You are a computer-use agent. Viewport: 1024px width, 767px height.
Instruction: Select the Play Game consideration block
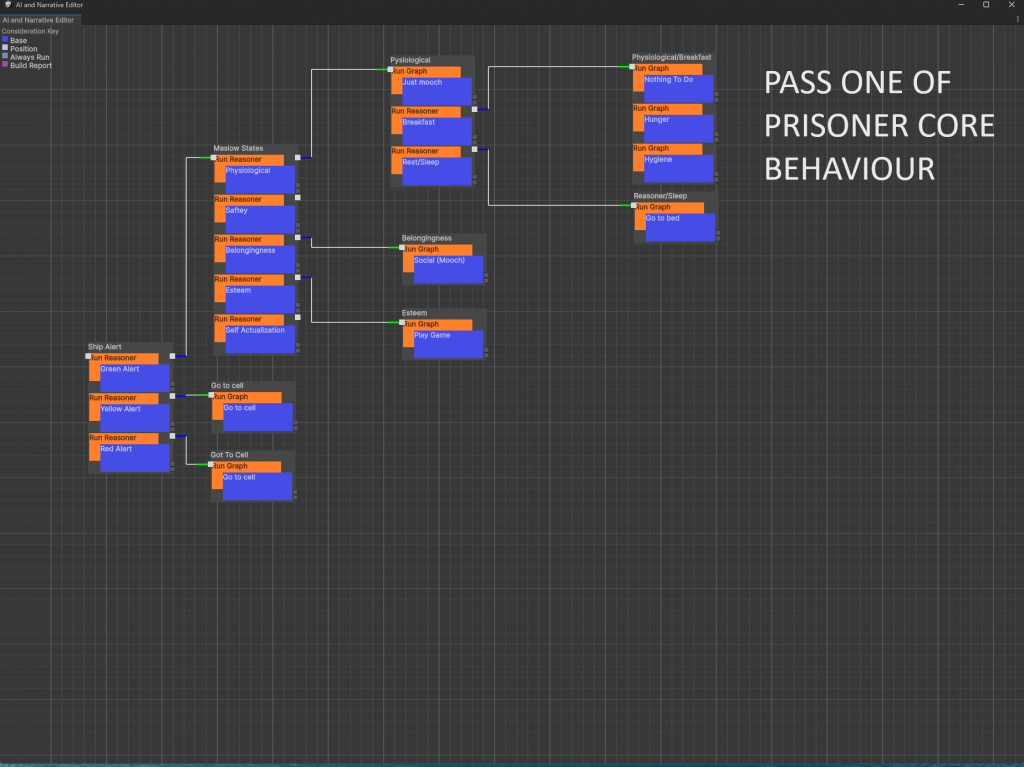(x=449, y=343)
